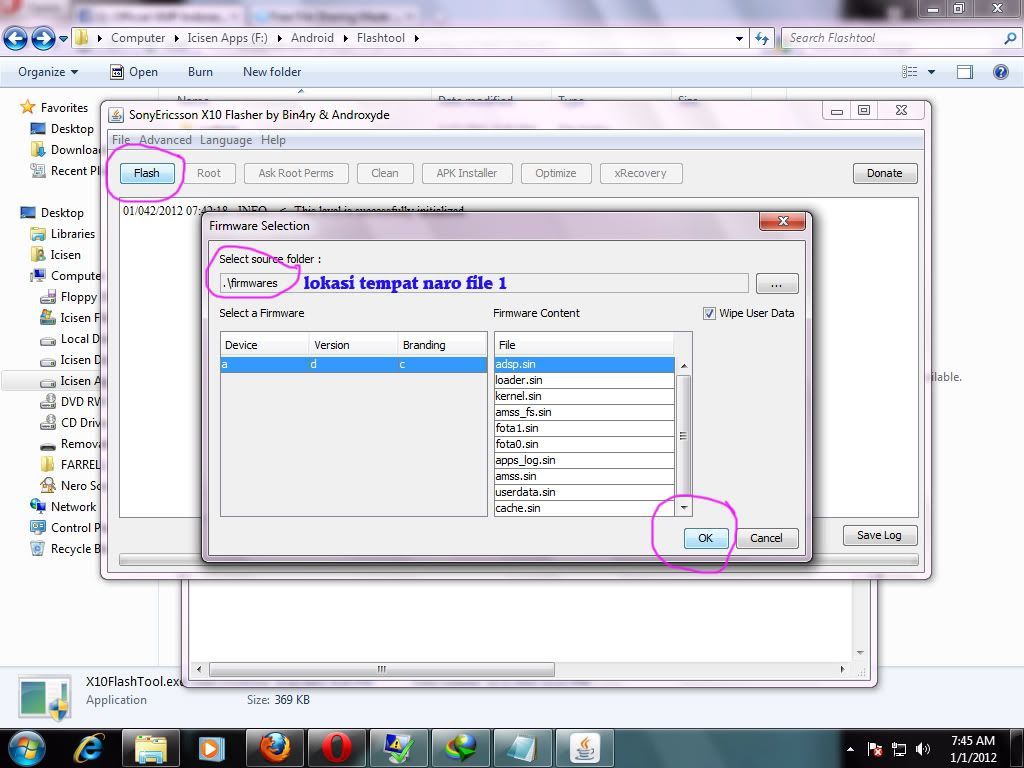
Task: Select Libraries in navigation pane
Action: (x=64, y=234)
